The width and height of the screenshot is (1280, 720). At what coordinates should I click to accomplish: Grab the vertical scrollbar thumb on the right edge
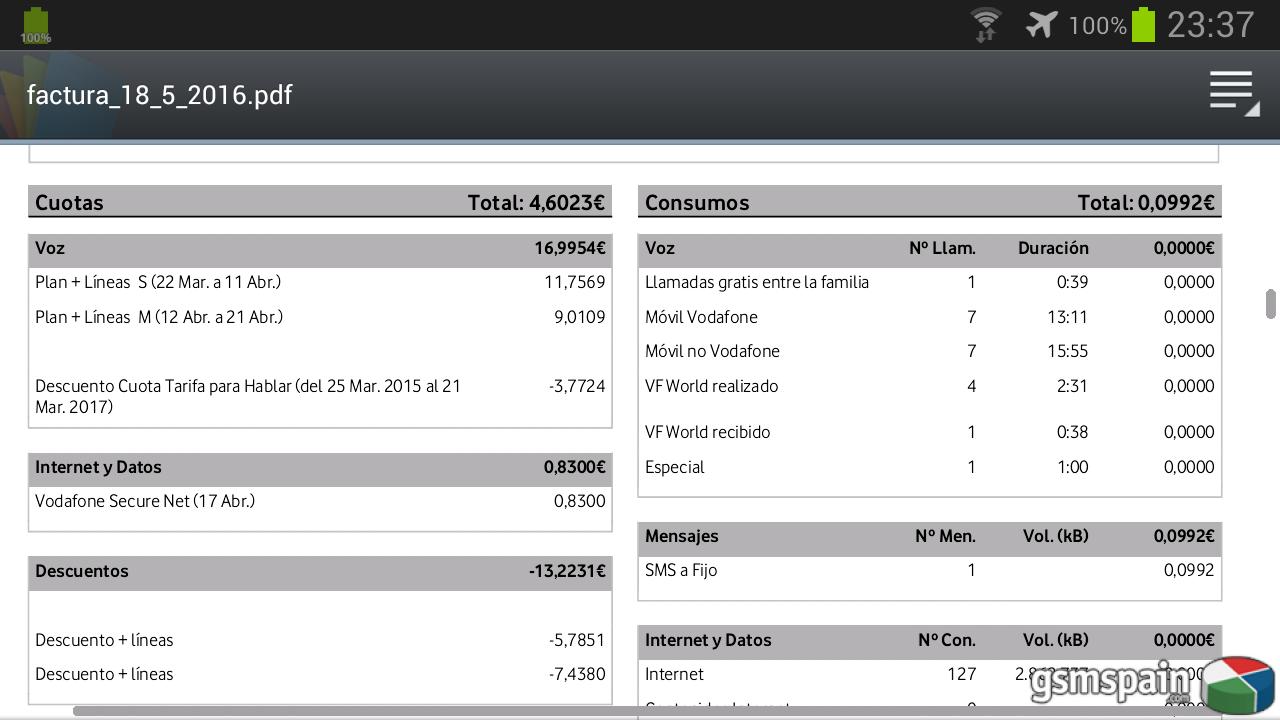point(1271,304)
